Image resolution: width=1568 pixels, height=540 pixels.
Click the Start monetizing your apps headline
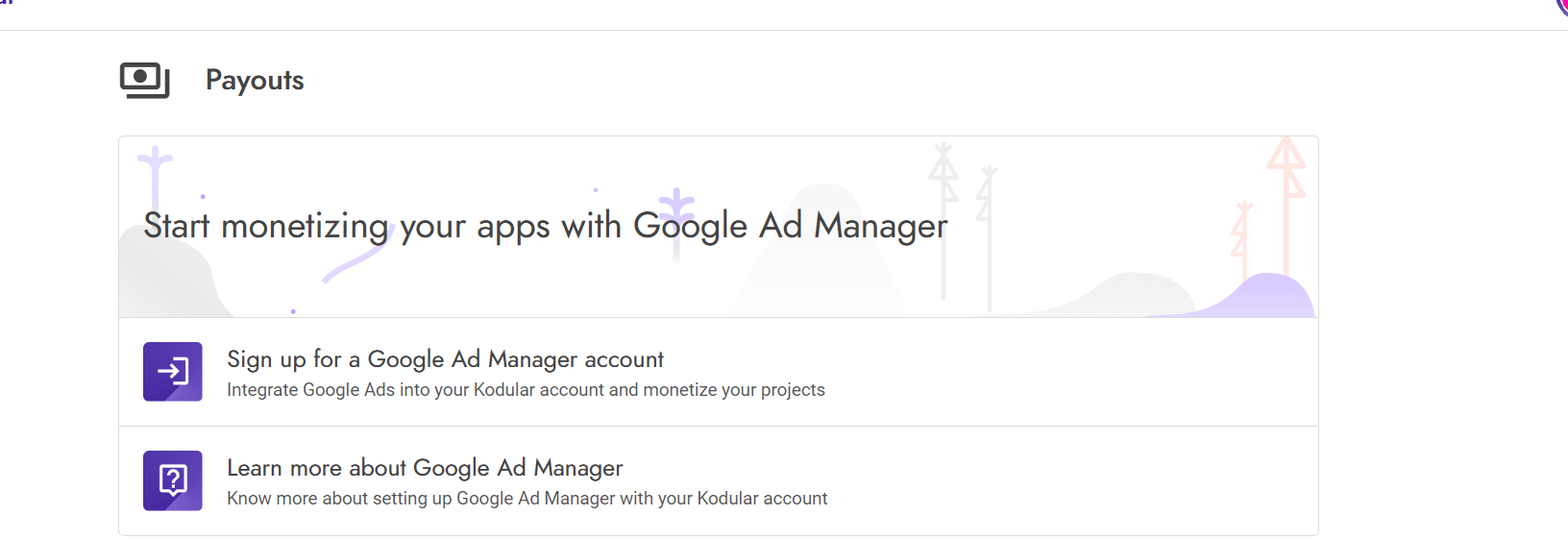click(546, 226)
